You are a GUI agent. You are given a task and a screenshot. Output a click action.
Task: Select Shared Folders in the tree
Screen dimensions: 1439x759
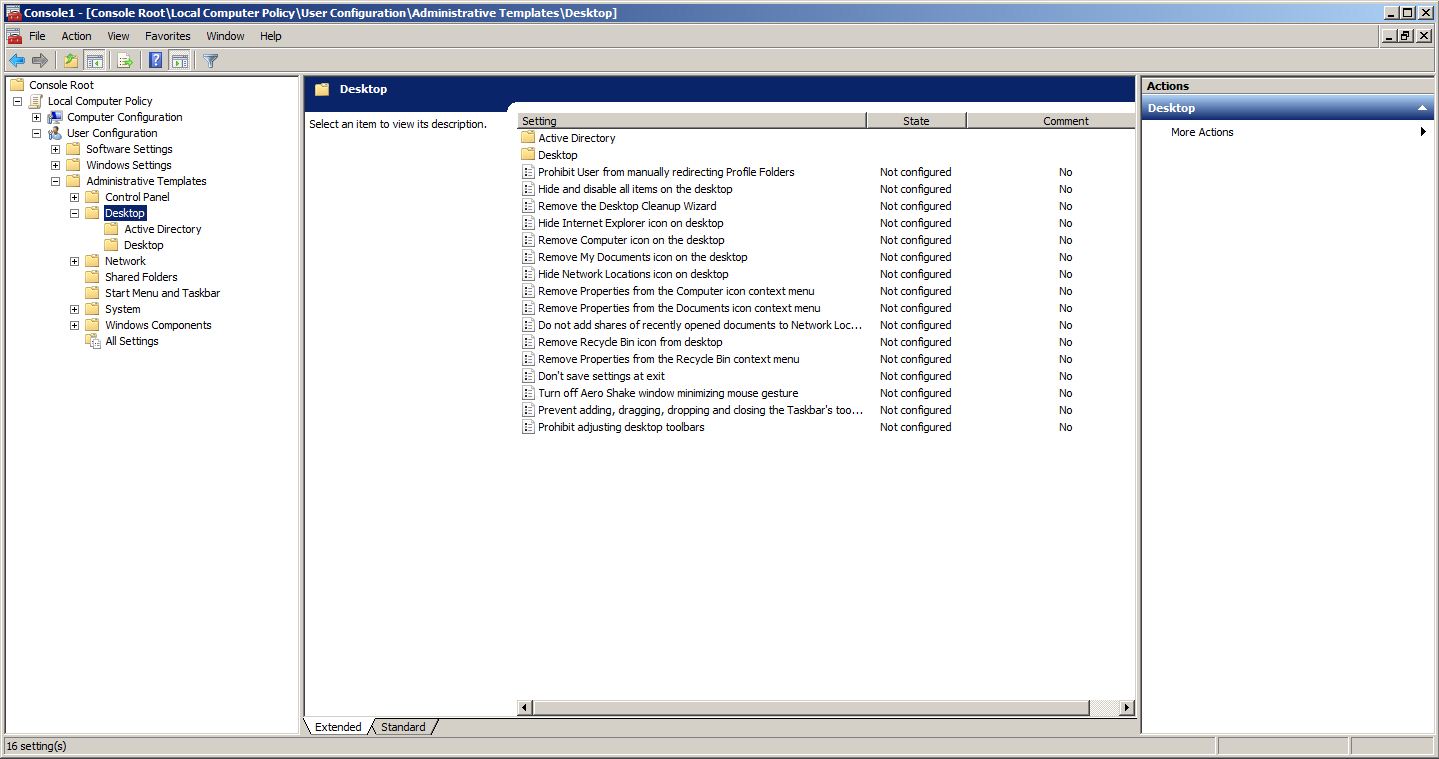[x=141, y=277]
